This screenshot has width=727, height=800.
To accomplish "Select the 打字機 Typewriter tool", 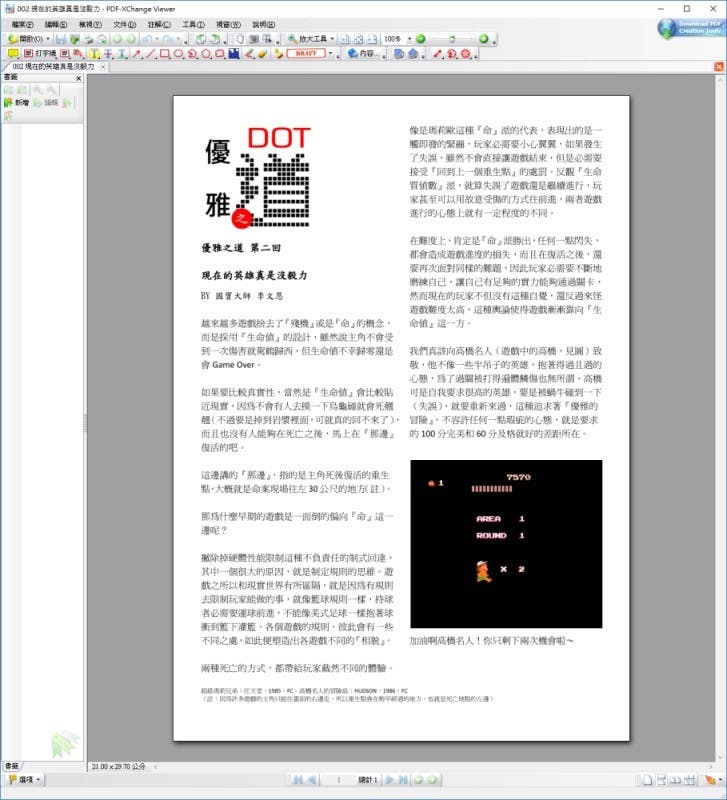I will (40, 53).
